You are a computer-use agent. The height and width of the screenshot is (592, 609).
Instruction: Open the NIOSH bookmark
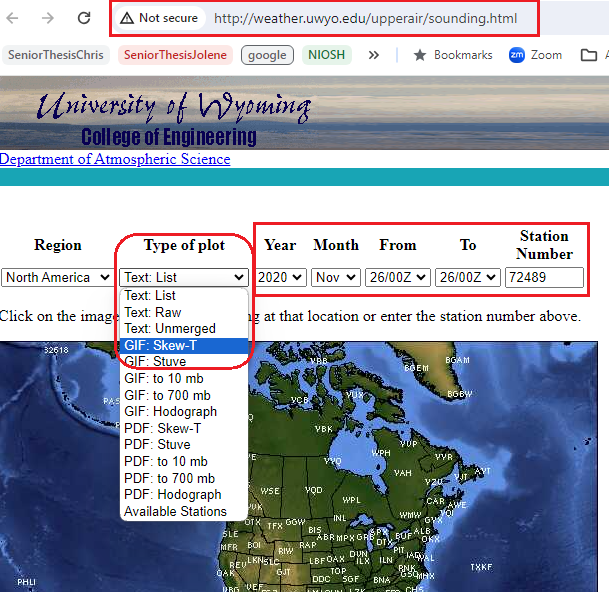tap(326, 55)
